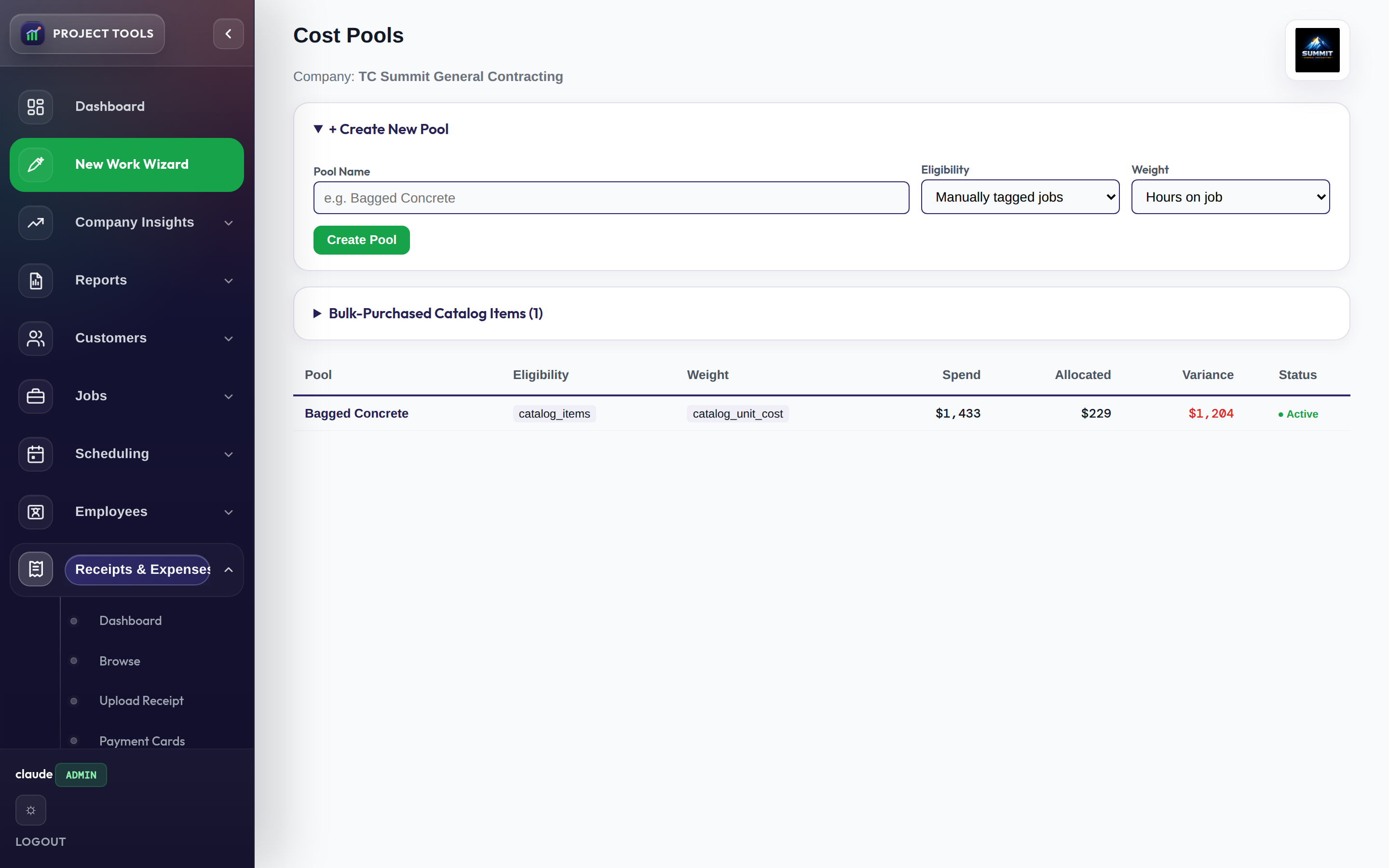Open the Customers menu
Screen dimensions: 1389x868
[x=127, y=339]
